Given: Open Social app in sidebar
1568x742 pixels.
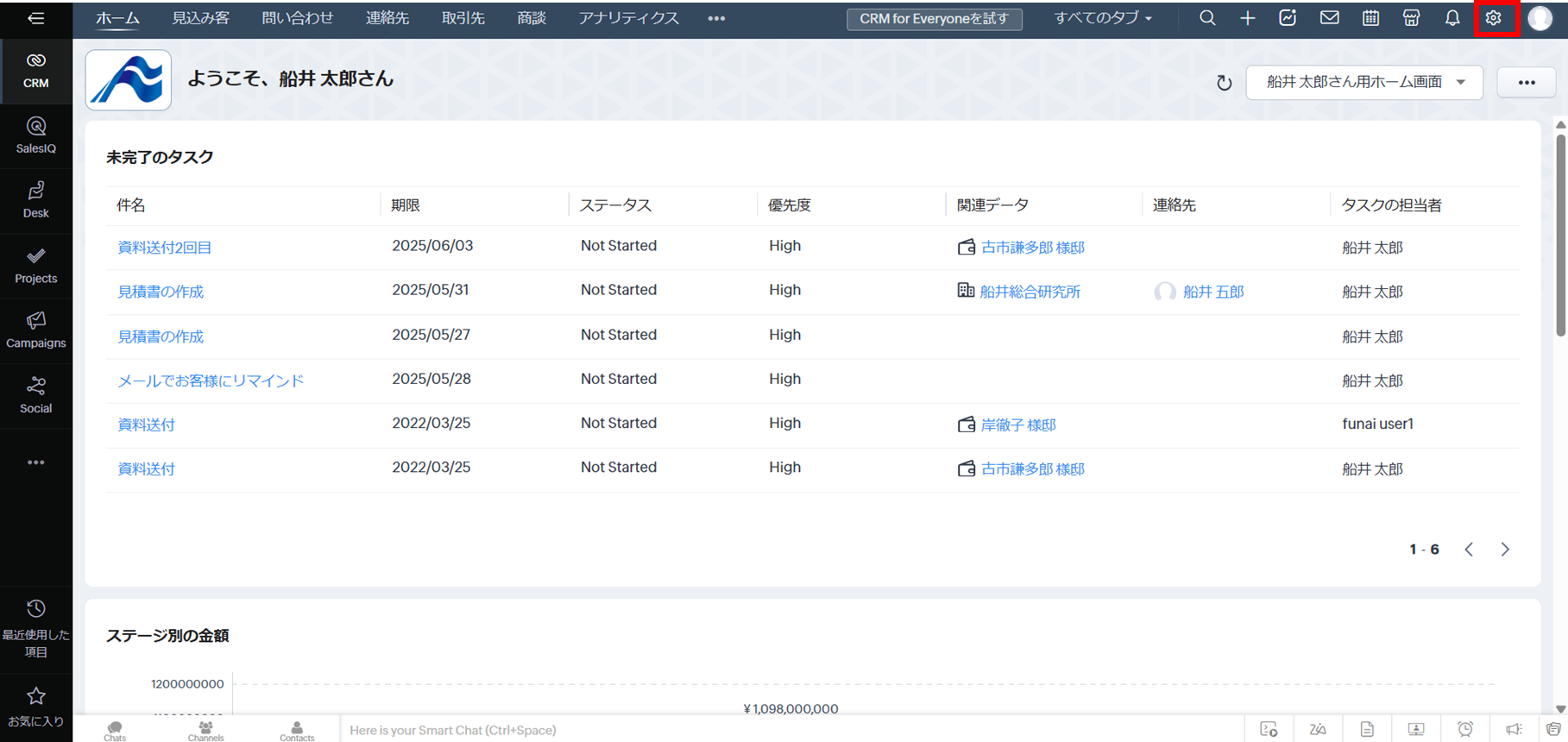Looking at the screenshot, I should coord(36,395).
